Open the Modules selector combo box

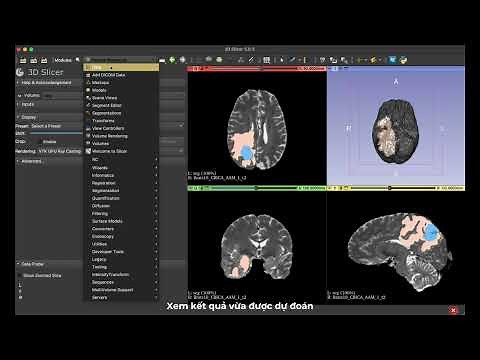(x=120, y=60)
